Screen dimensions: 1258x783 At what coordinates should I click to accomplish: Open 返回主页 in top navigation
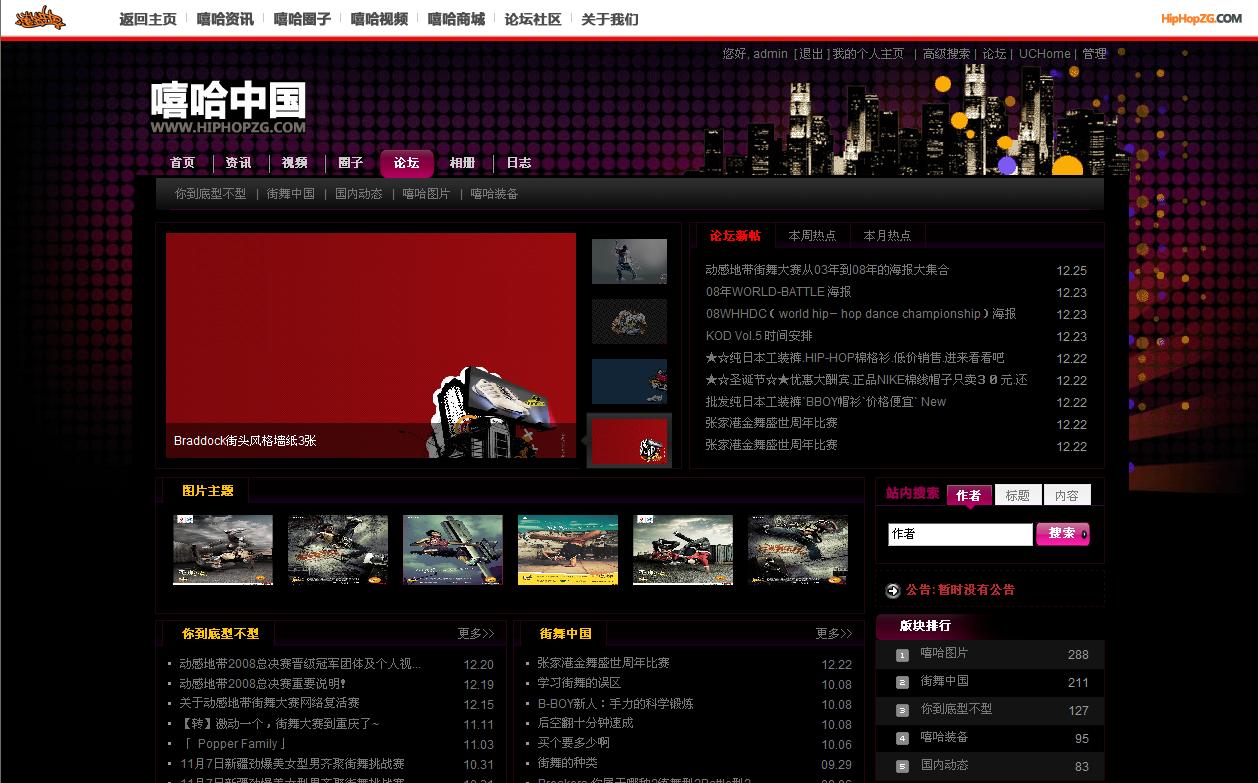click(148, 19)
